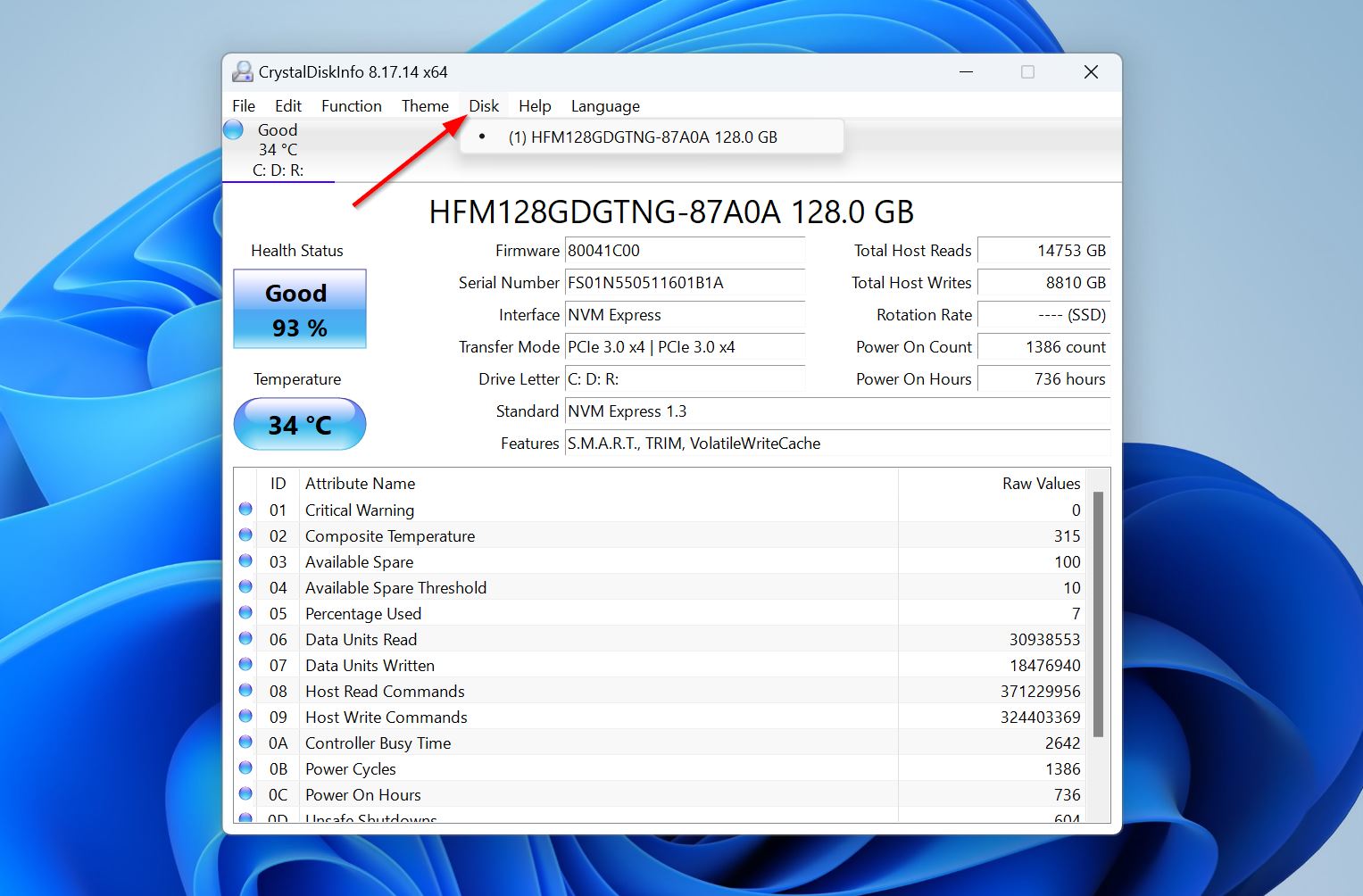Click the Composite Temperature status dot

click(245, 535)
